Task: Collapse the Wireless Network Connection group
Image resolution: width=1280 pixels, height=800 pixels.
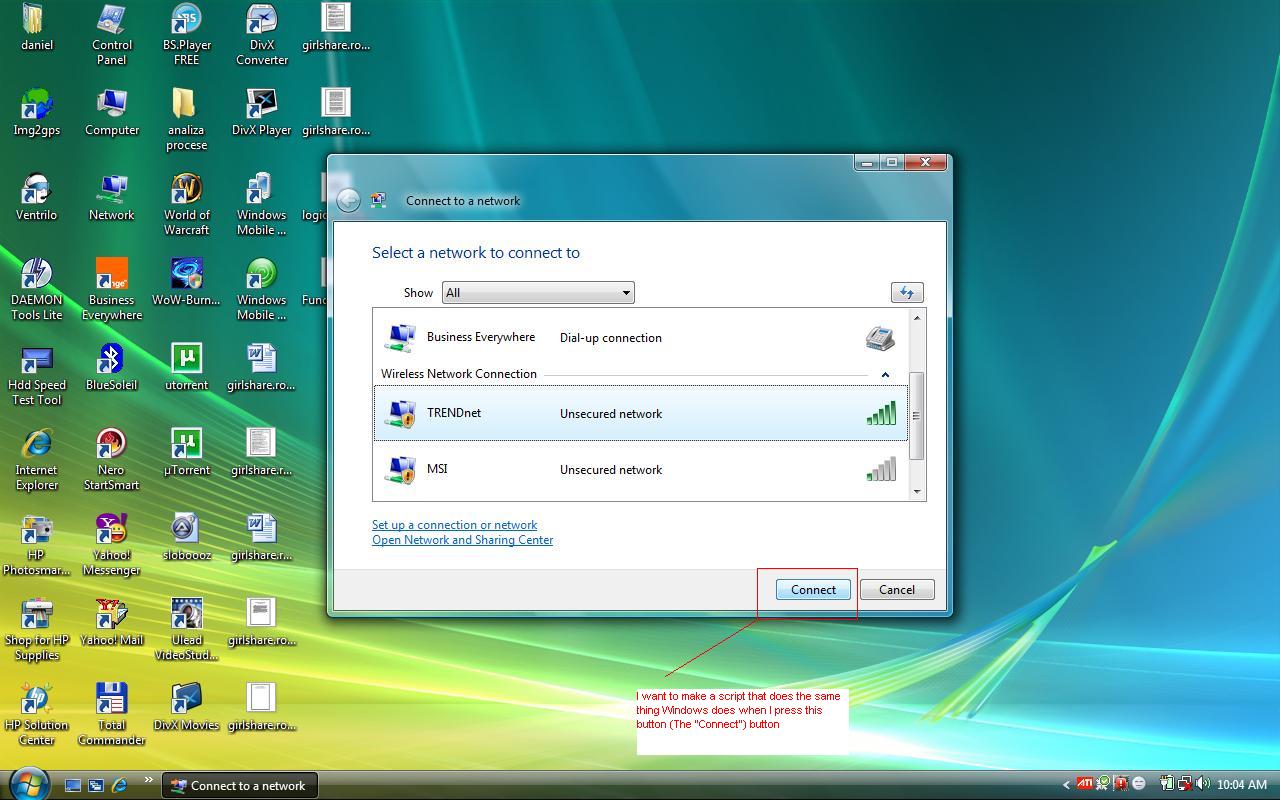Action: pyautogui.click(x=885, y=374)
